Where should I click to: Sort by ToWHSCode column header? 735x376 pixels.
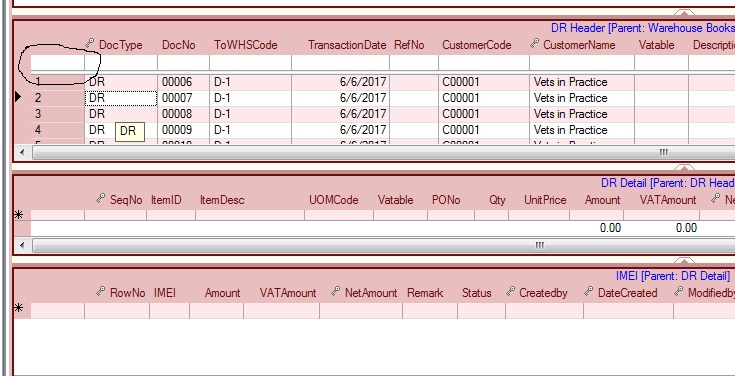pyautogui.click(x=246, y=45)
